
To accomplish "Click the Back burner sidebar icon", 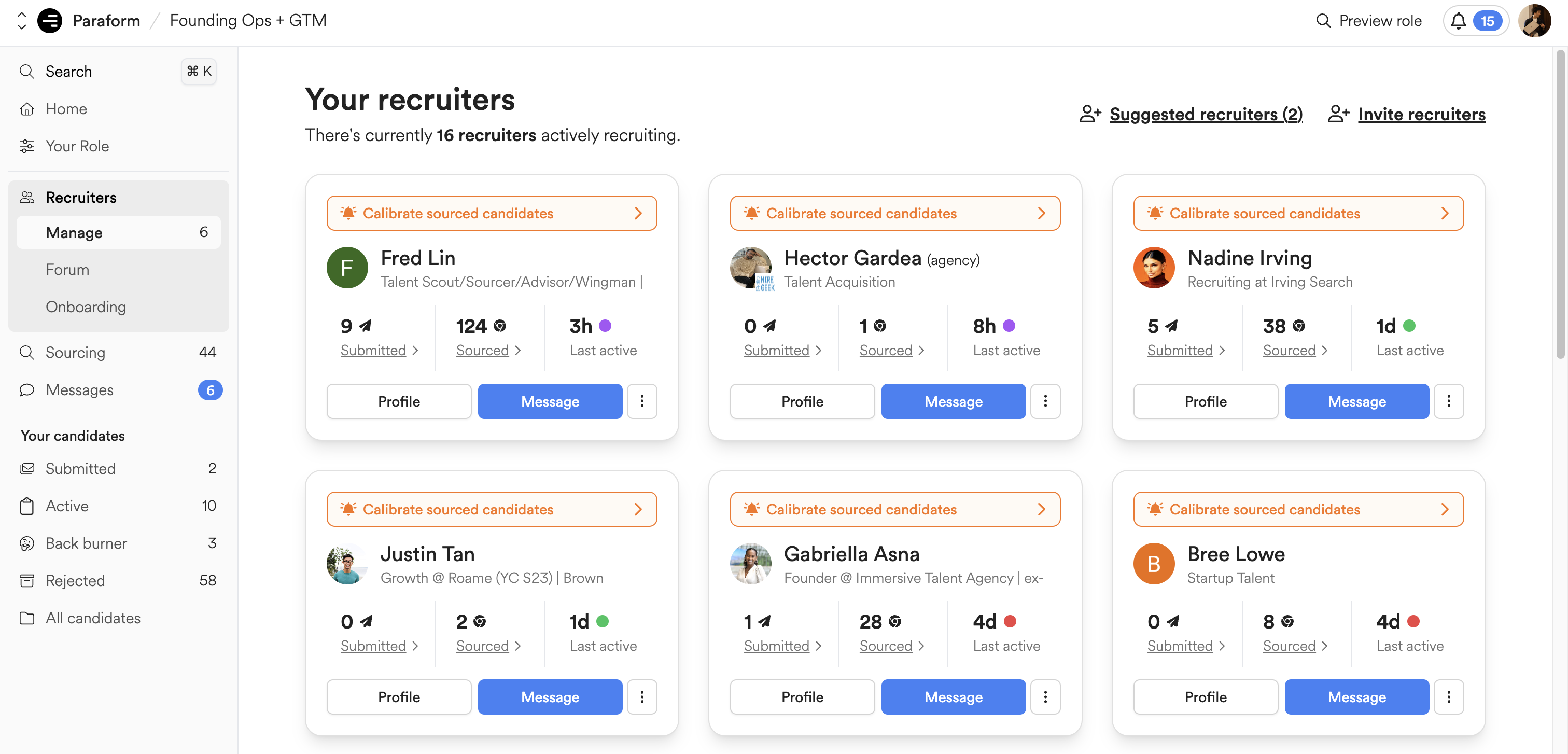I will click(27, 543).
